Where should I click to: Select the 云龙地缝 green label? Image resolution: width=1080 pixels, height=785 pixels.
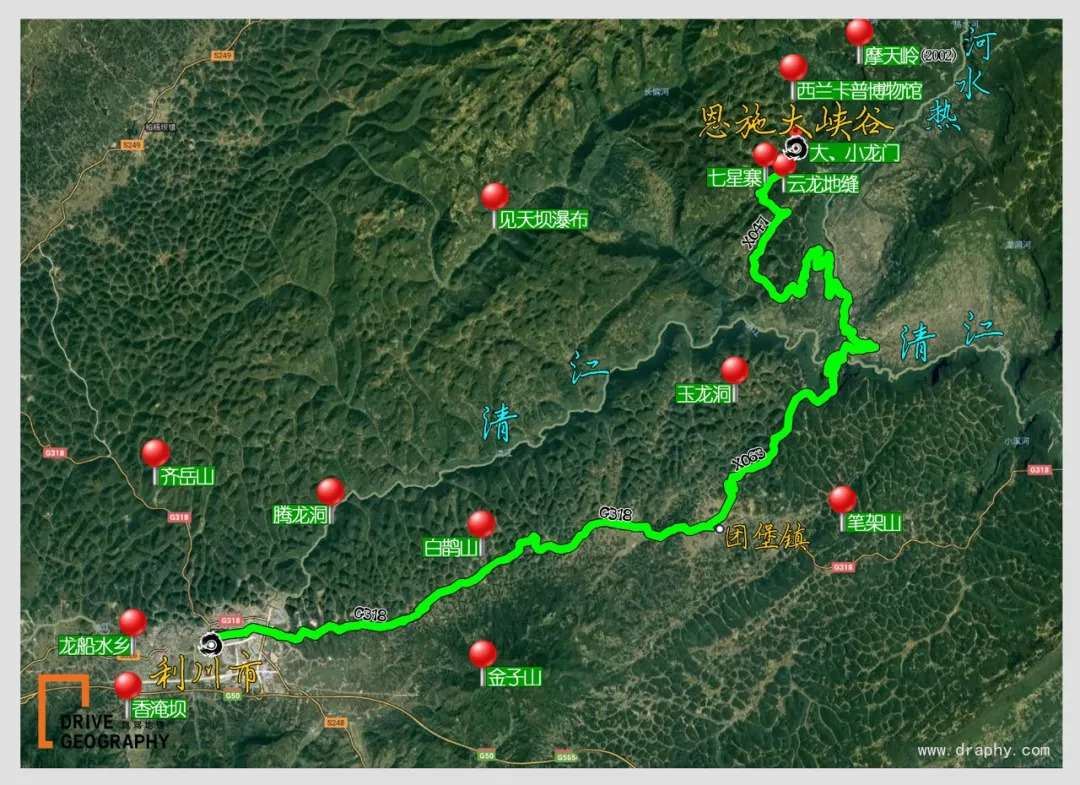point(823,184)
